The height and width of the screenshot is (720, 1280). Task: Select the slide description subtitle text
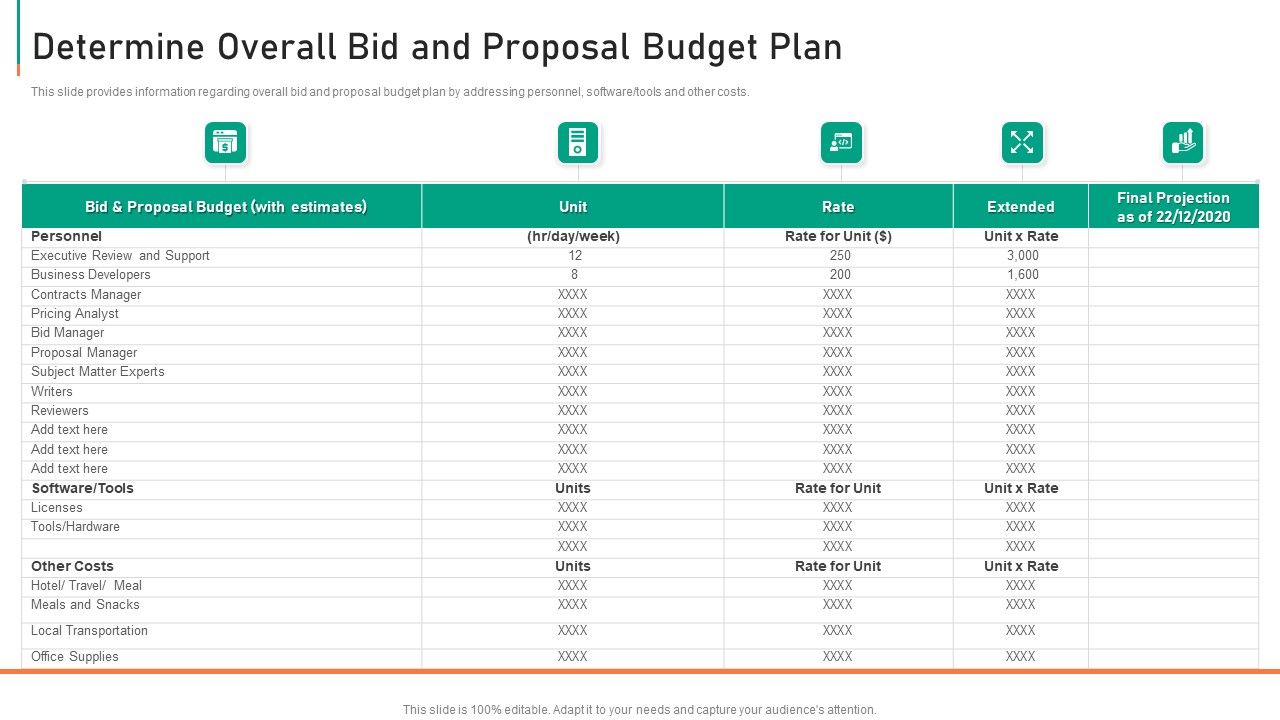(x=390, y=92)
